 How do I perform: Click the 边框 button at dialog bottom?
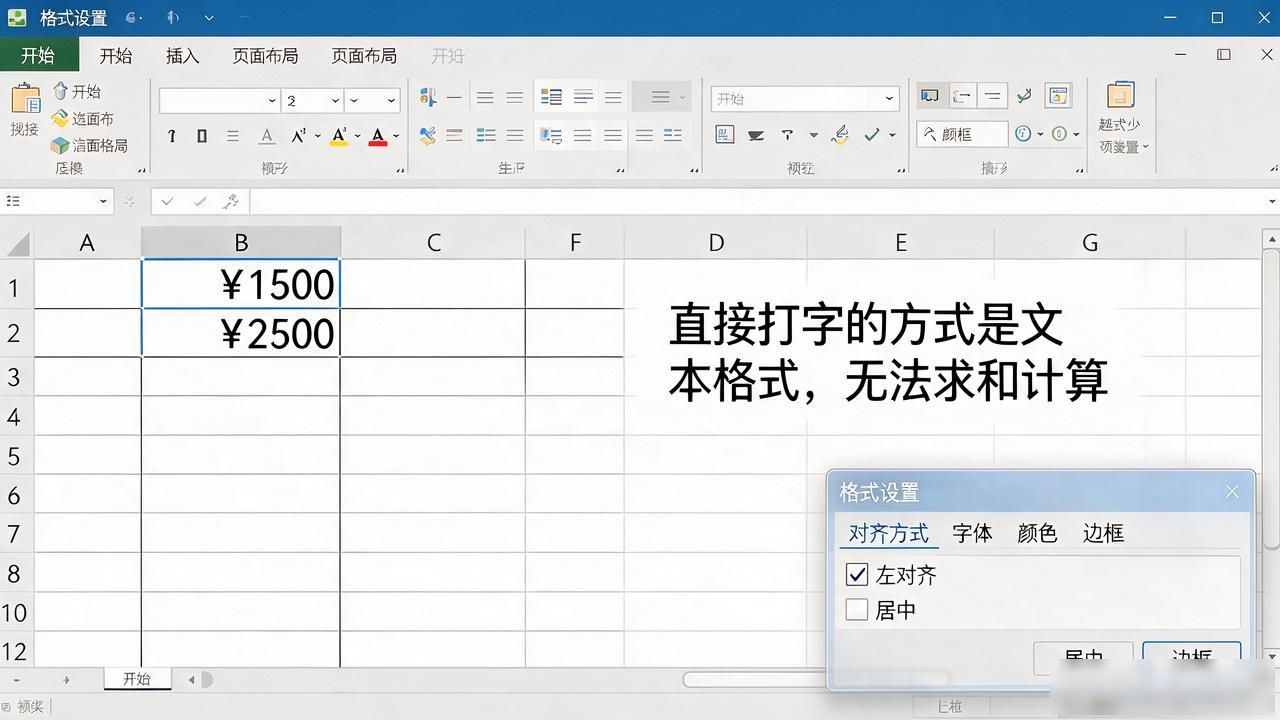[x=1192, y=653]
